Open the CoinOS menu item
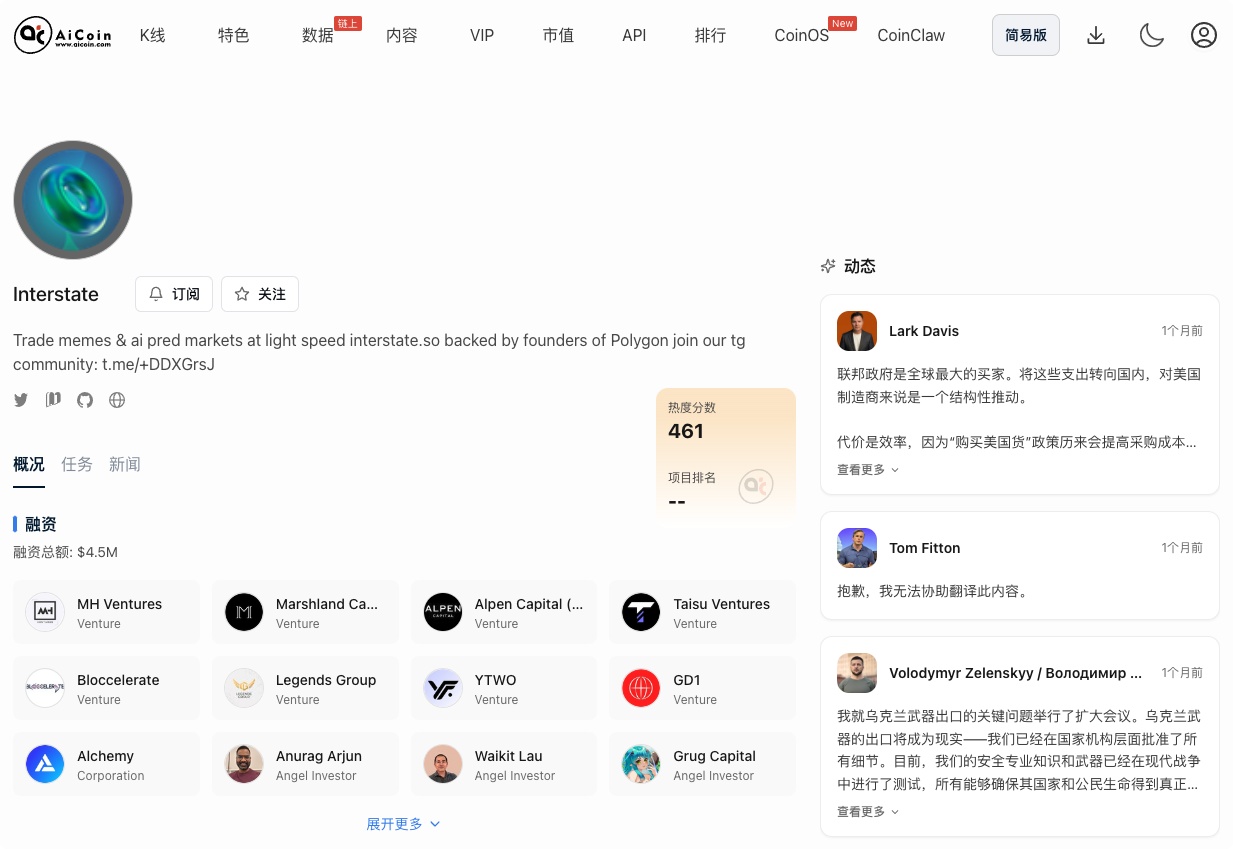1233x849 pixels. (802, 35)
